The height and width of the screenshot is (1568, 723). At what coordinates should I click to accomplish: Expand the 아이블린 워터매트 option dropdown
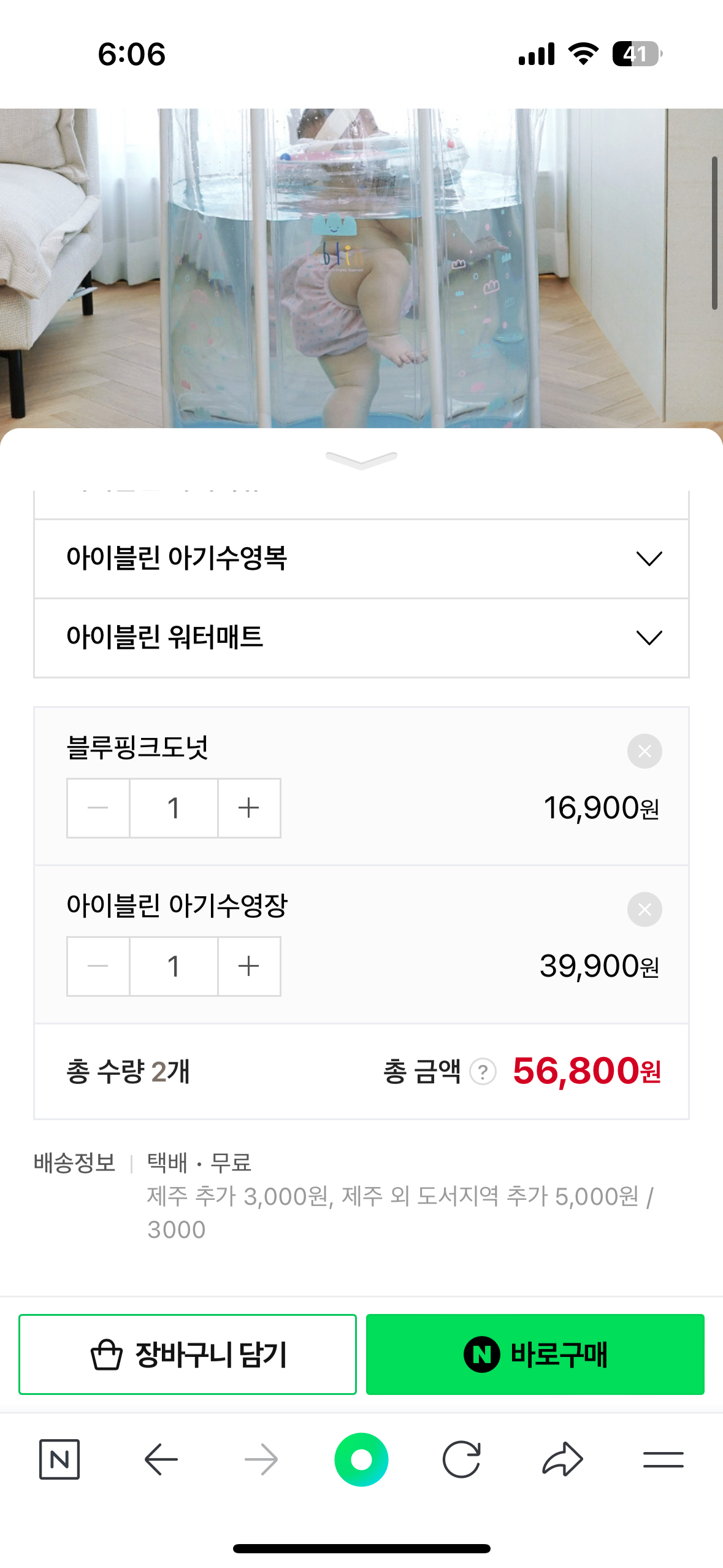pyautogui.click(x=361, y=638)
